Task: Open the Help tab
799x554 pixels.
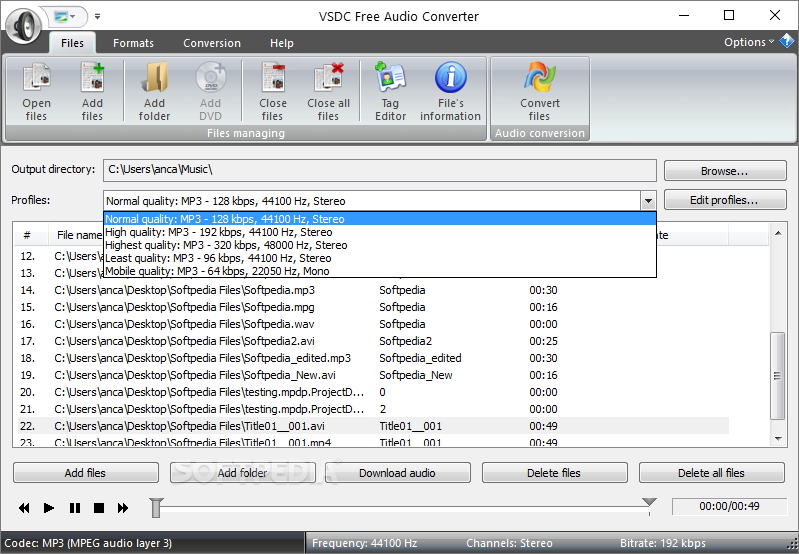Action: click(x=282, y=43)
